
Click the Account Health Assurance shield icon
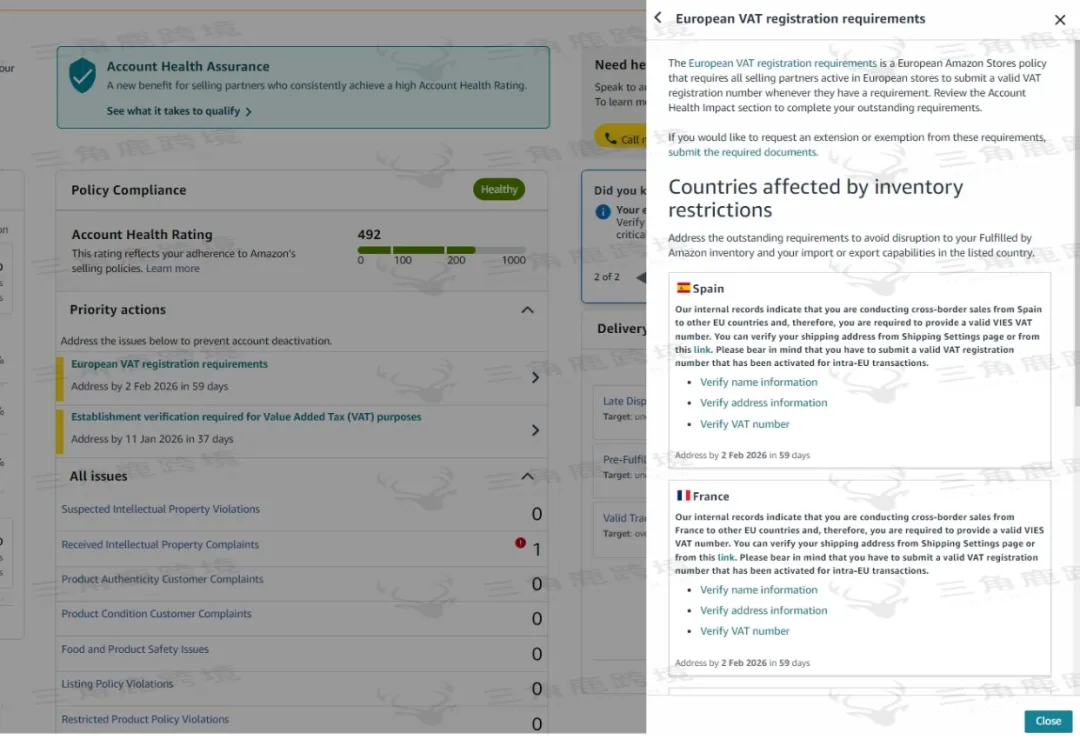tap(82, 75)
